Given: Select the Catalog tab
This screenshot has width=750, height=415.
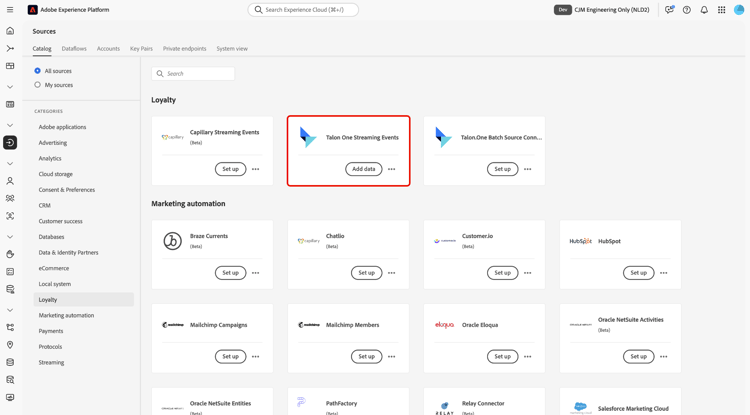Looking at the screenshot, I should [42, 48].
